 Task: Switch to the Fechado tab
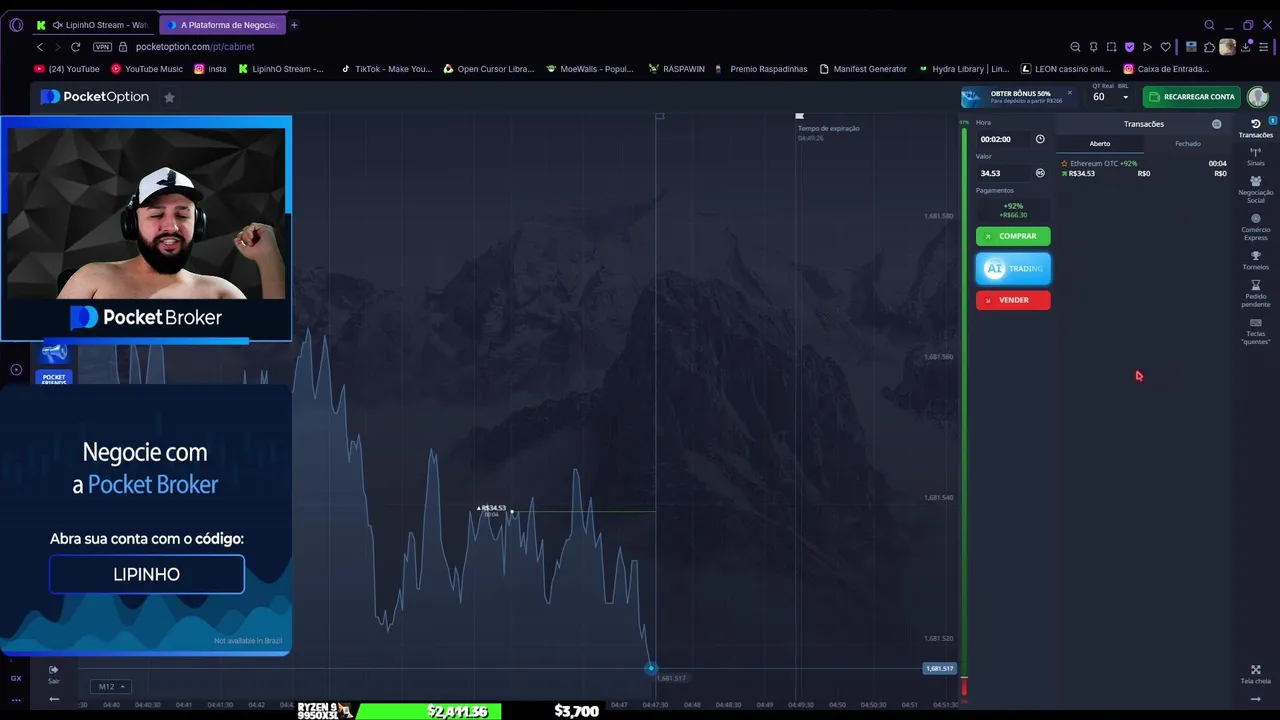(x=1188, y=144)
